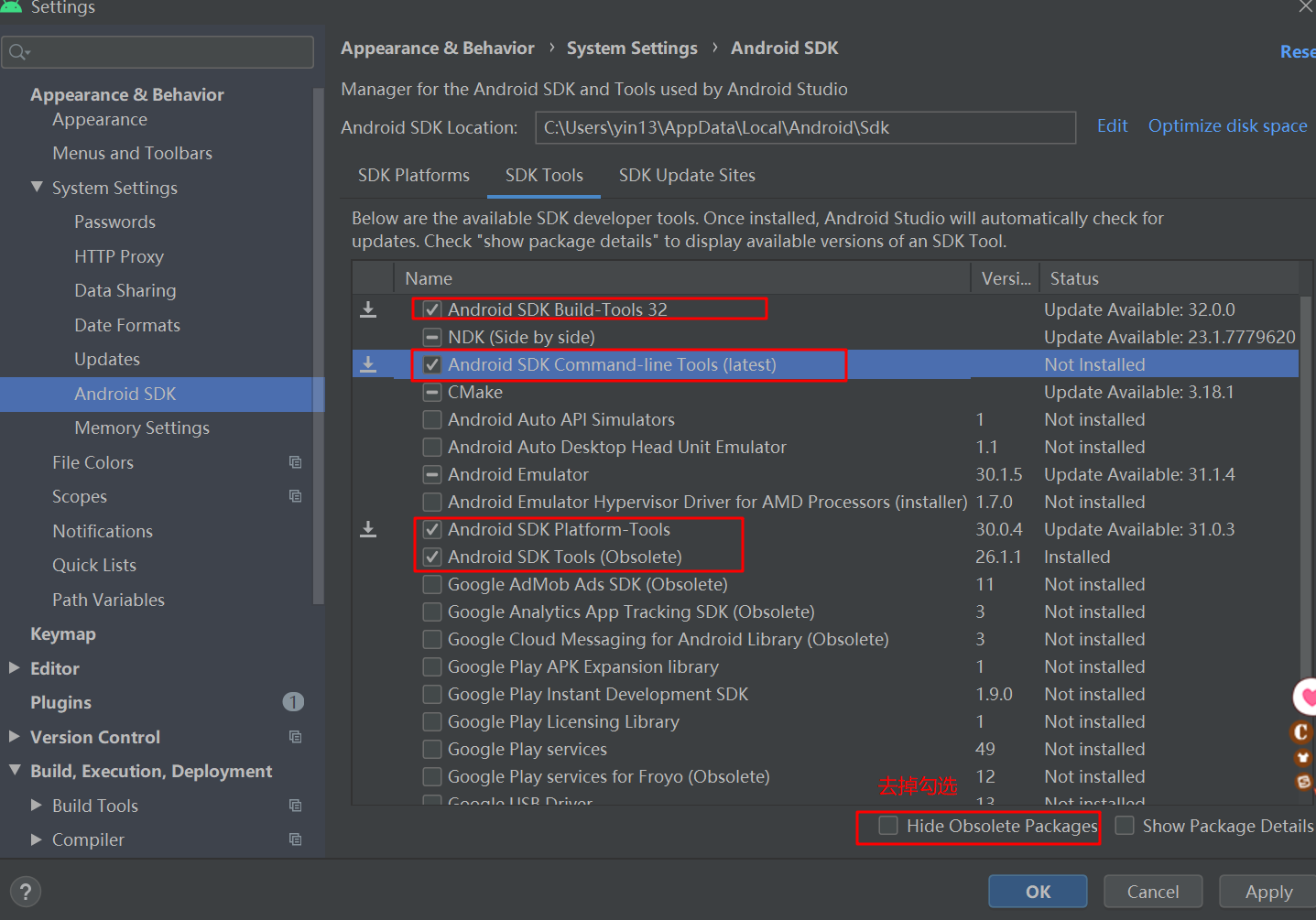
Task: Open Path Variables settings
Action: [108, 600]
